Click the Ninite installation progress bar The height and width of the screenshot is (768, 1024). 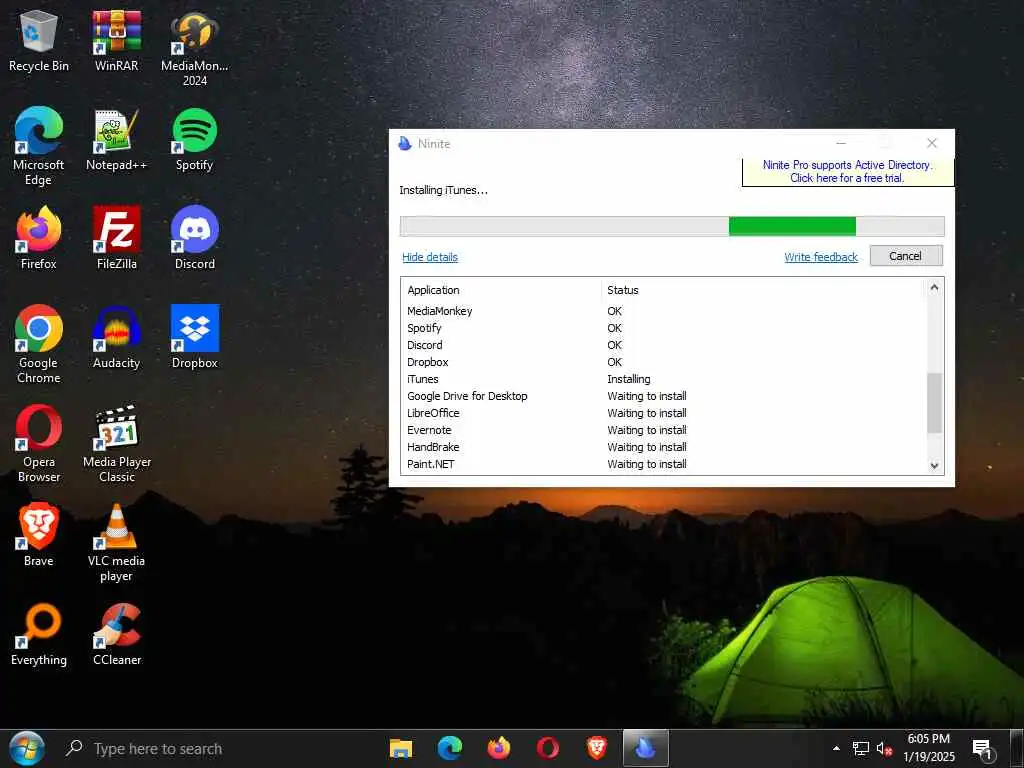point(672,227)
